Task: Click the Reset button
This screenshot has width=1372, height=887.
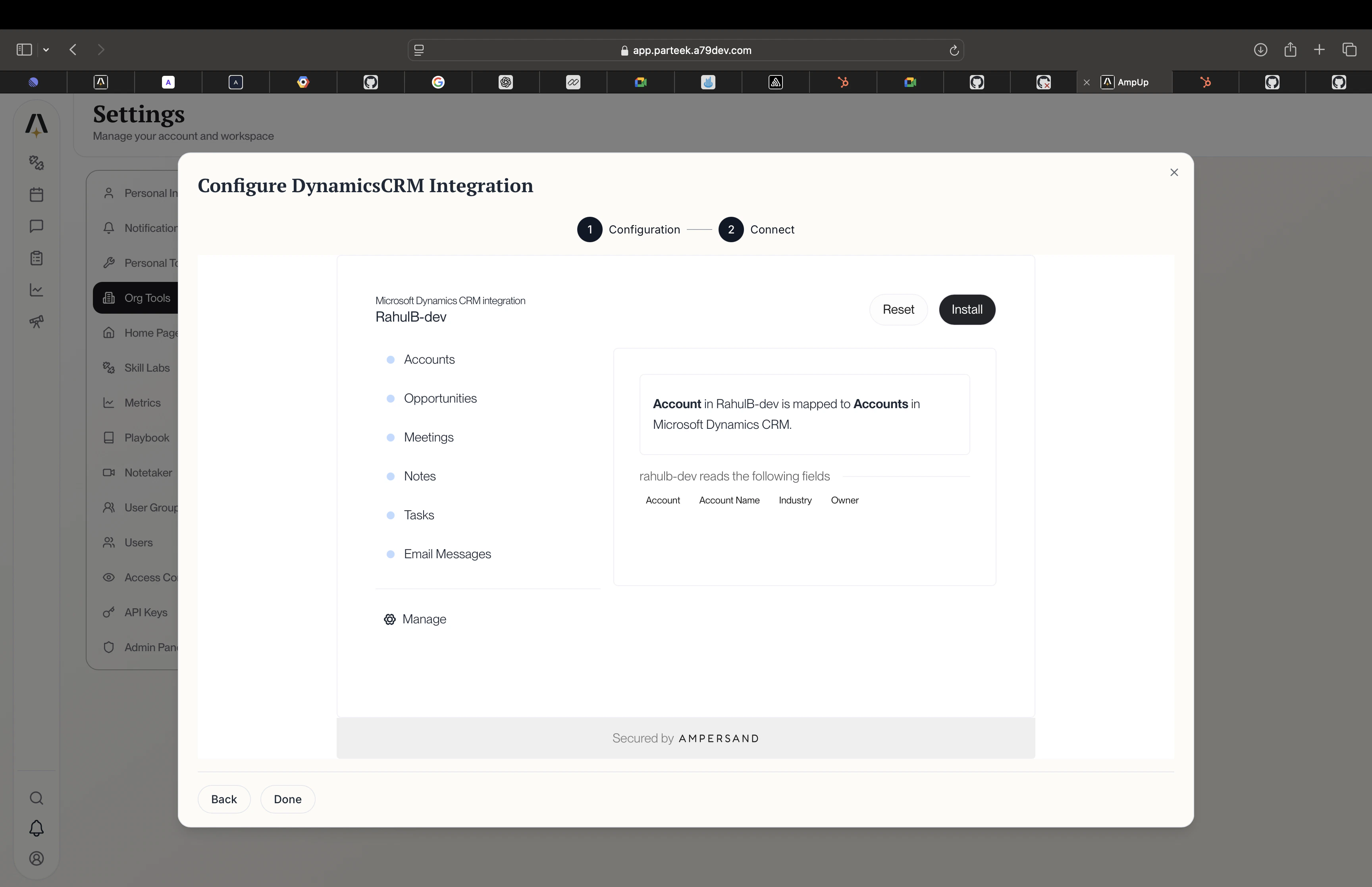Action: click(898, 309)
